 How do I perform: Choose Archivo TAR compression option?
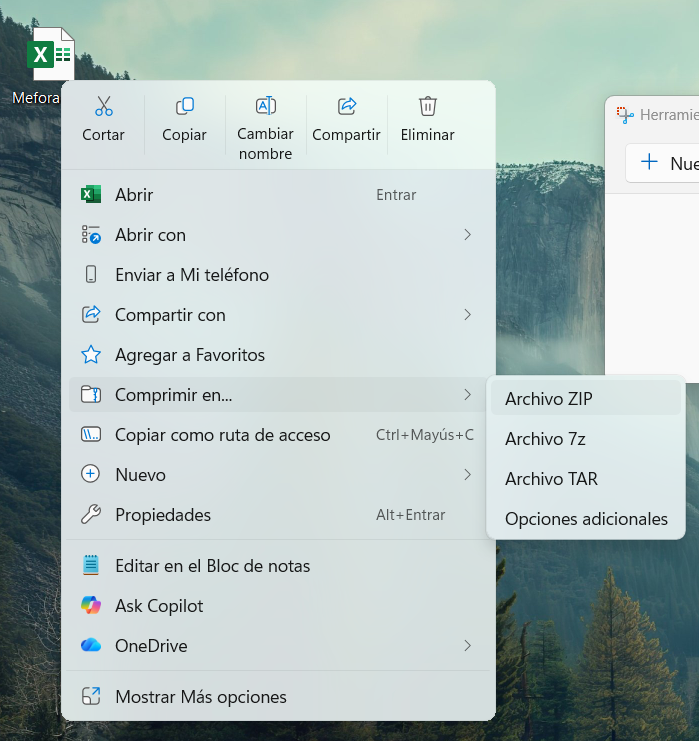click(551, 479)
